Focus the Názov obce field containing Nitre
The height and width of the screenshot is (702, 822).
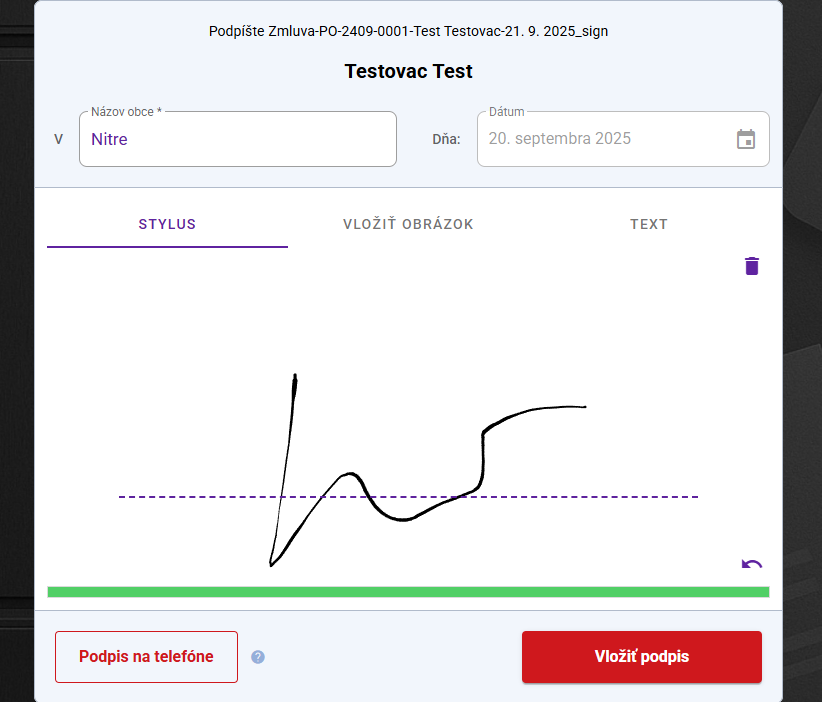pos(238,140)
